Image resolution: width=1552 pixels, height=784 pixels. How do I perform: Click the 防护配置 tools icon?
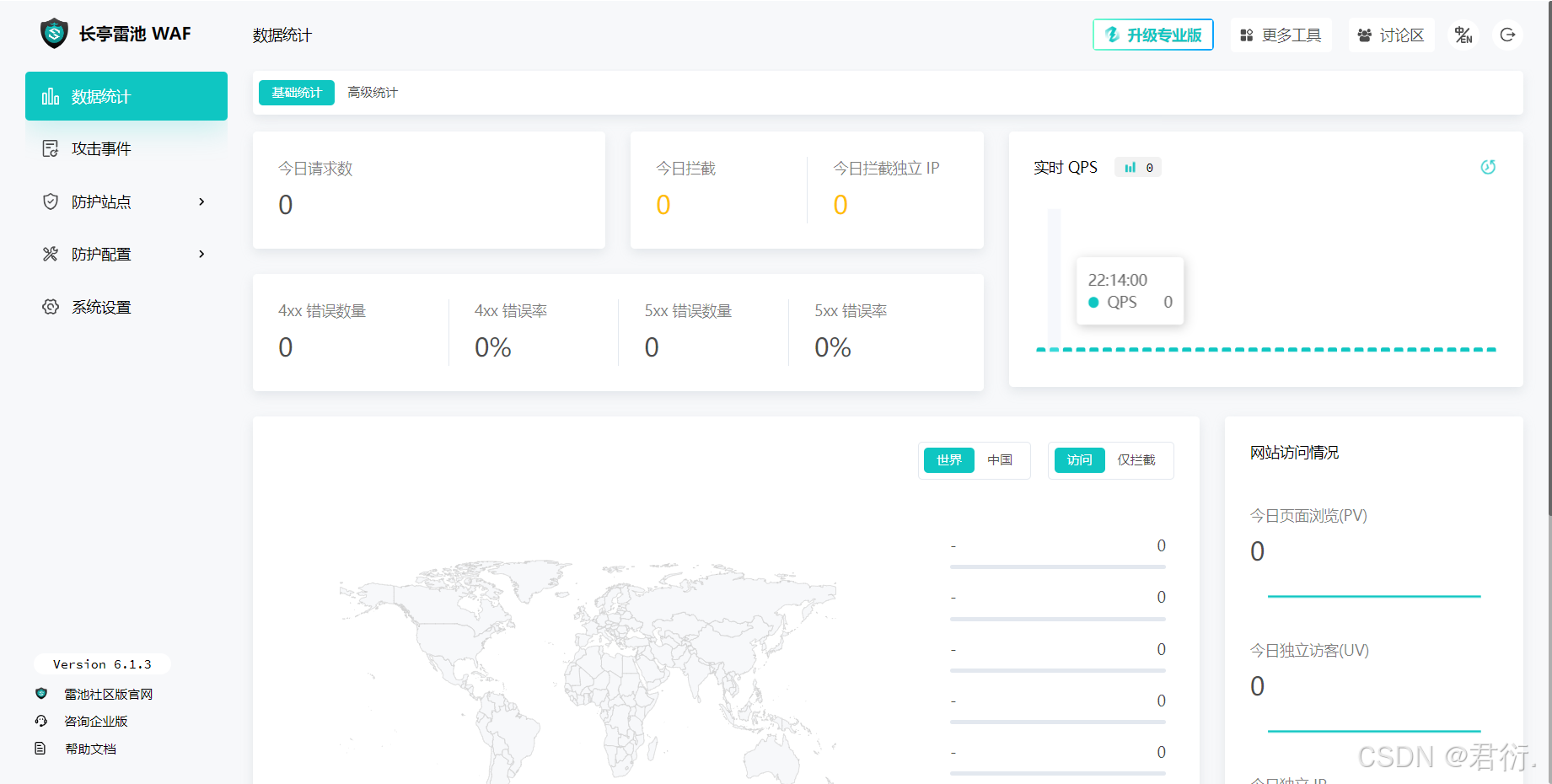pos(51,254)
